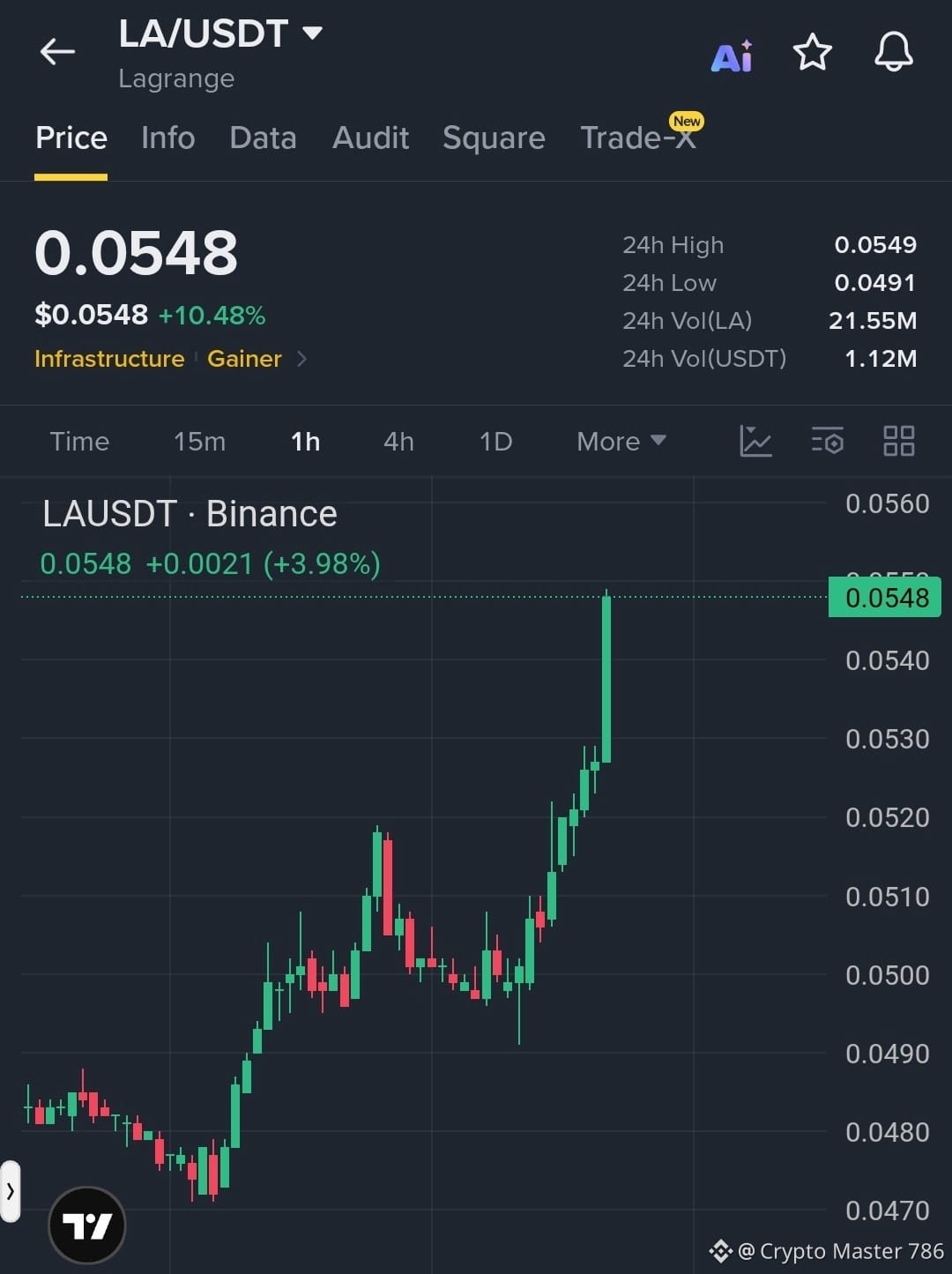Select the 15m timeframe
The width and height of the screenshot is (952, 1274).
click(x=199, y=441)
